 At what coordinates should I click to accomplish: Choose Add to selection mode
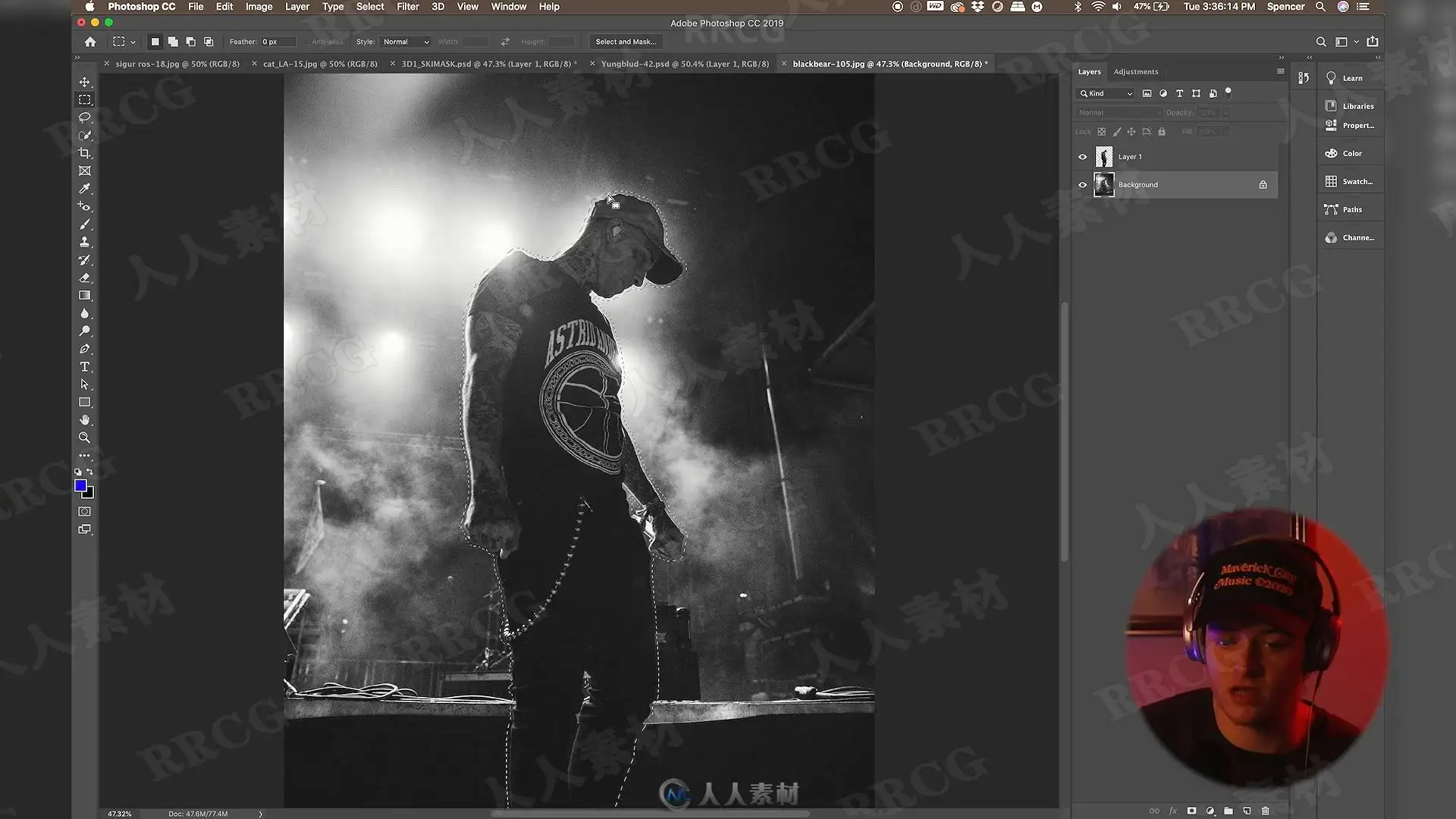point(173,42)
